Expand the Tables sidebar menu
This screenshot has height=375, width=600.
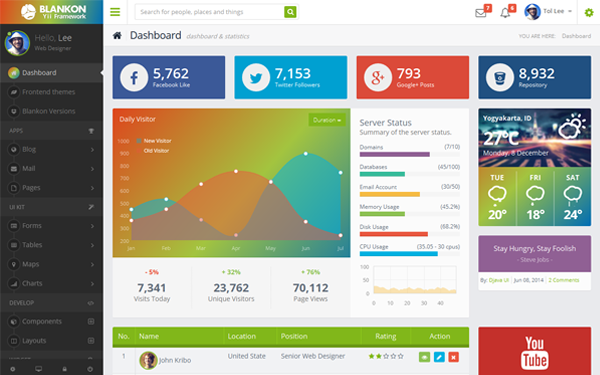click(x=51, y=245)
